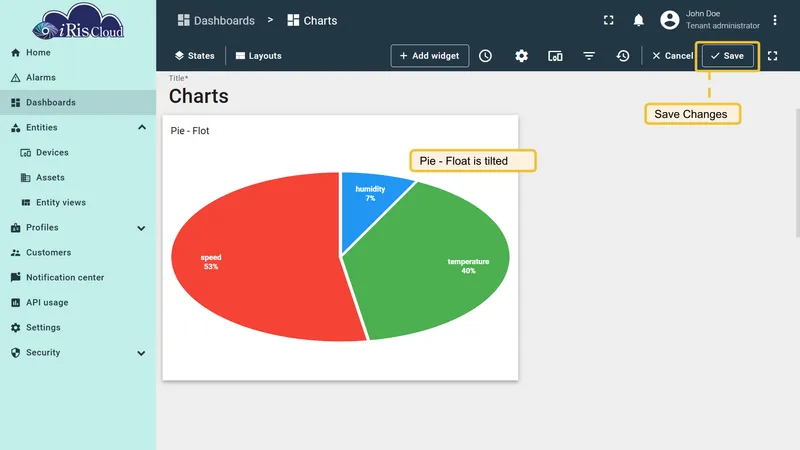Click the Customers people icon
Viewport: 800px width, 450px height.
15,253
